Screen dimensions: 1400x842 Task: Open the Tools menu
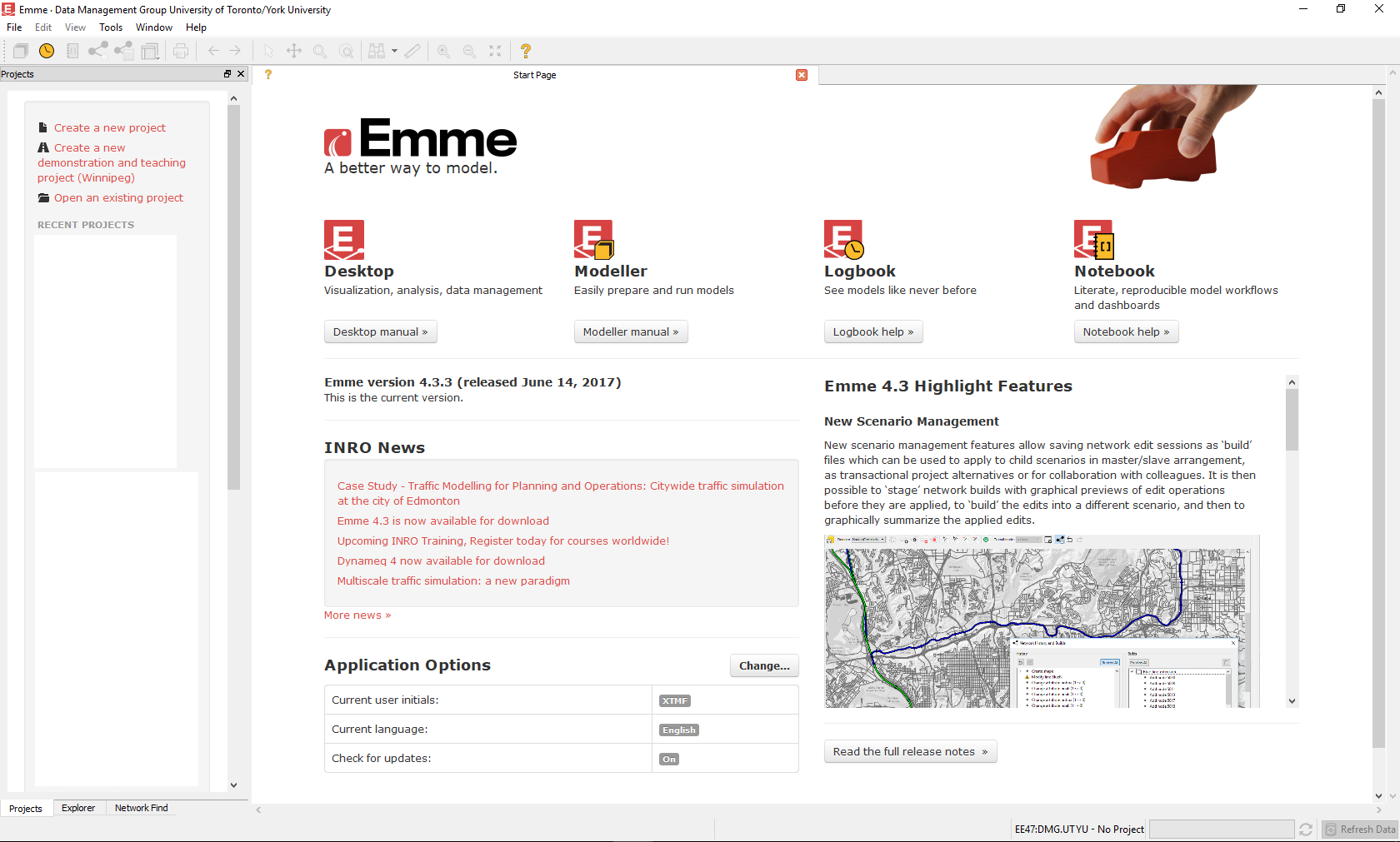click(111, 27)
